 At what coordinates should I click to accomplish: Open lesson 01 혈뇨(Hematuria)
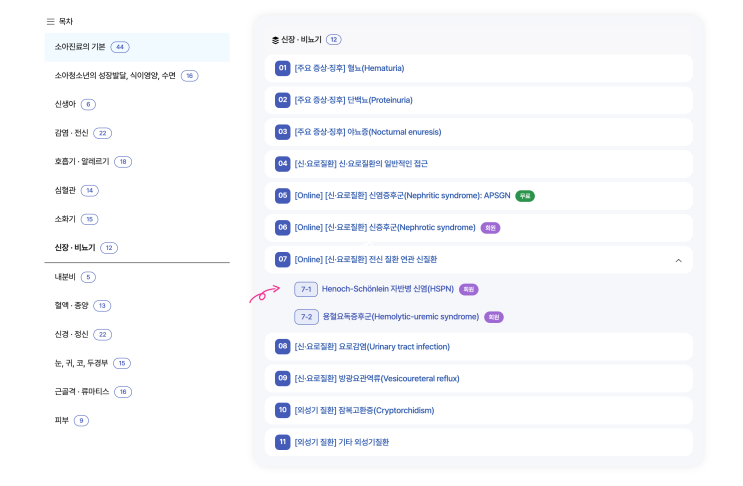click(x=479, y=68)
